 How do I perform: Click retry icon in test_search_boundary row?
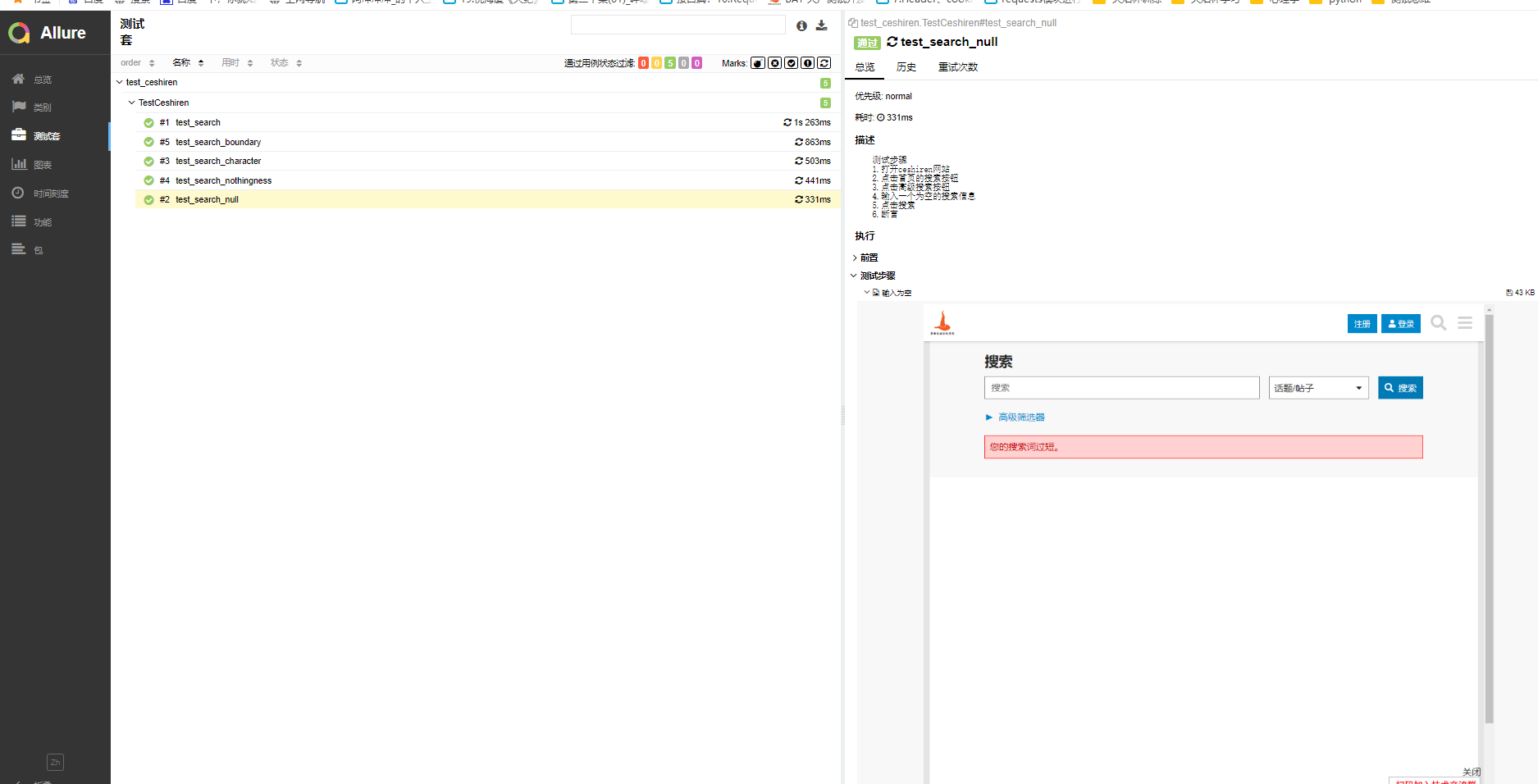[x=799, y=142]
